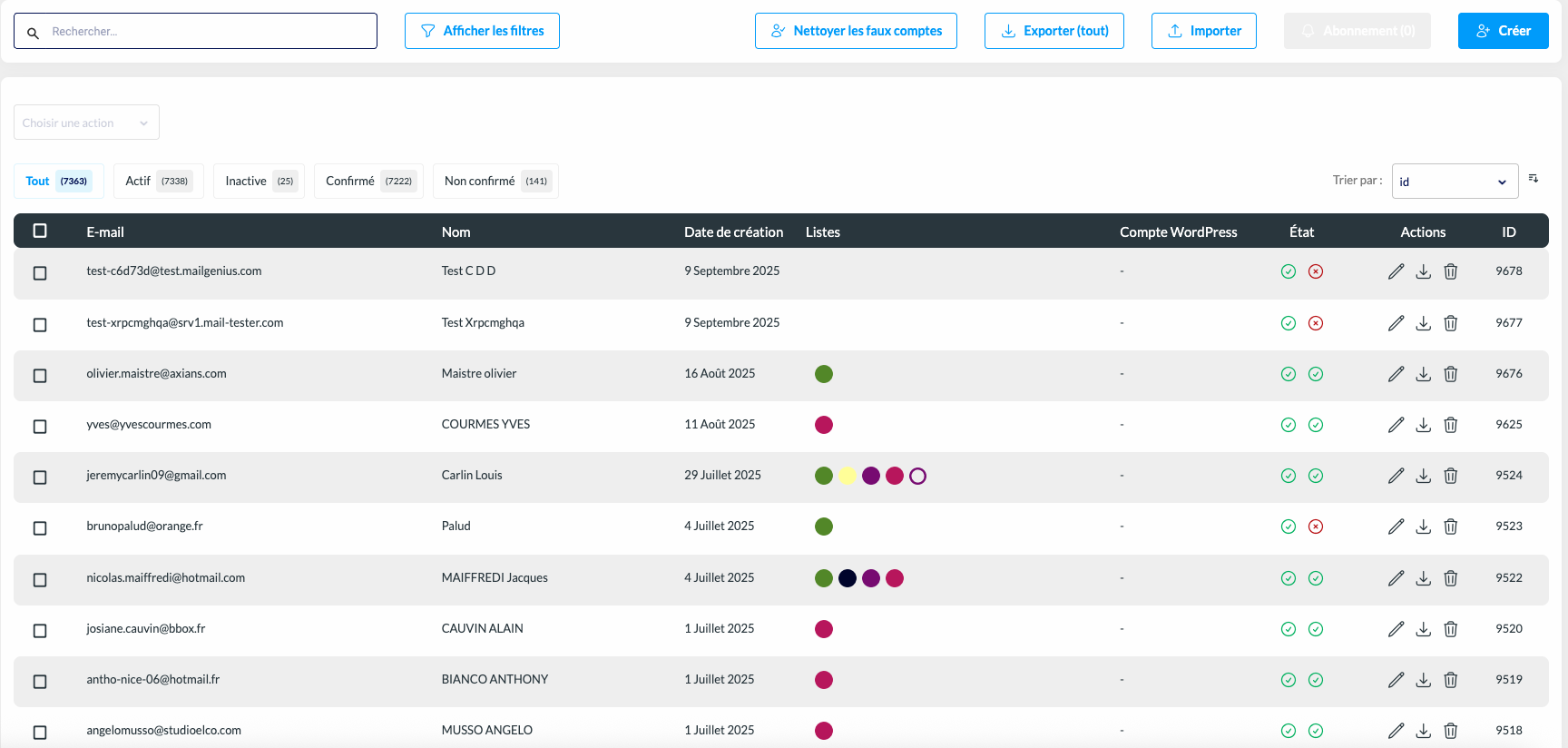Screen dimensions: 1568x748
Task: Click the yellow list dot for Carlin Louis
Action: (848, 476)
